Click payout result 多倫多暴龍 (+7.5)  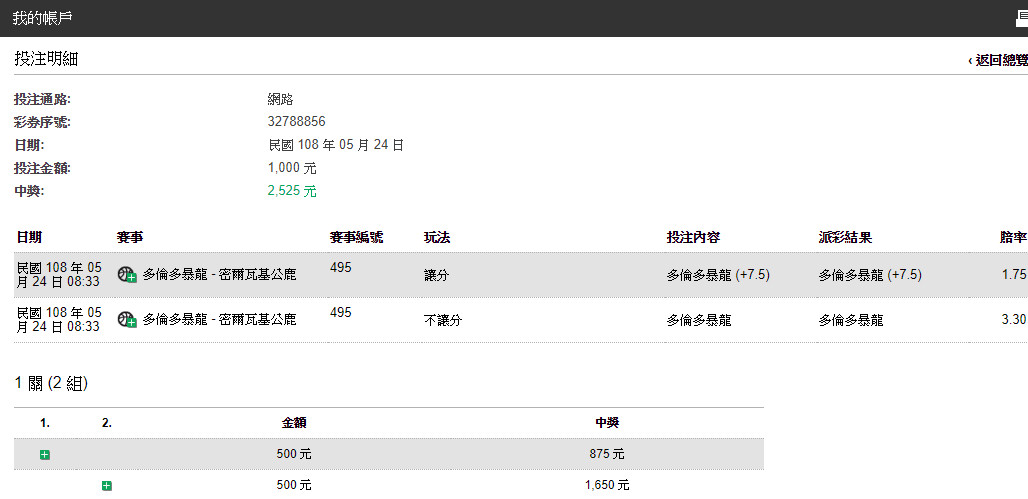click(x=870, y=275)
